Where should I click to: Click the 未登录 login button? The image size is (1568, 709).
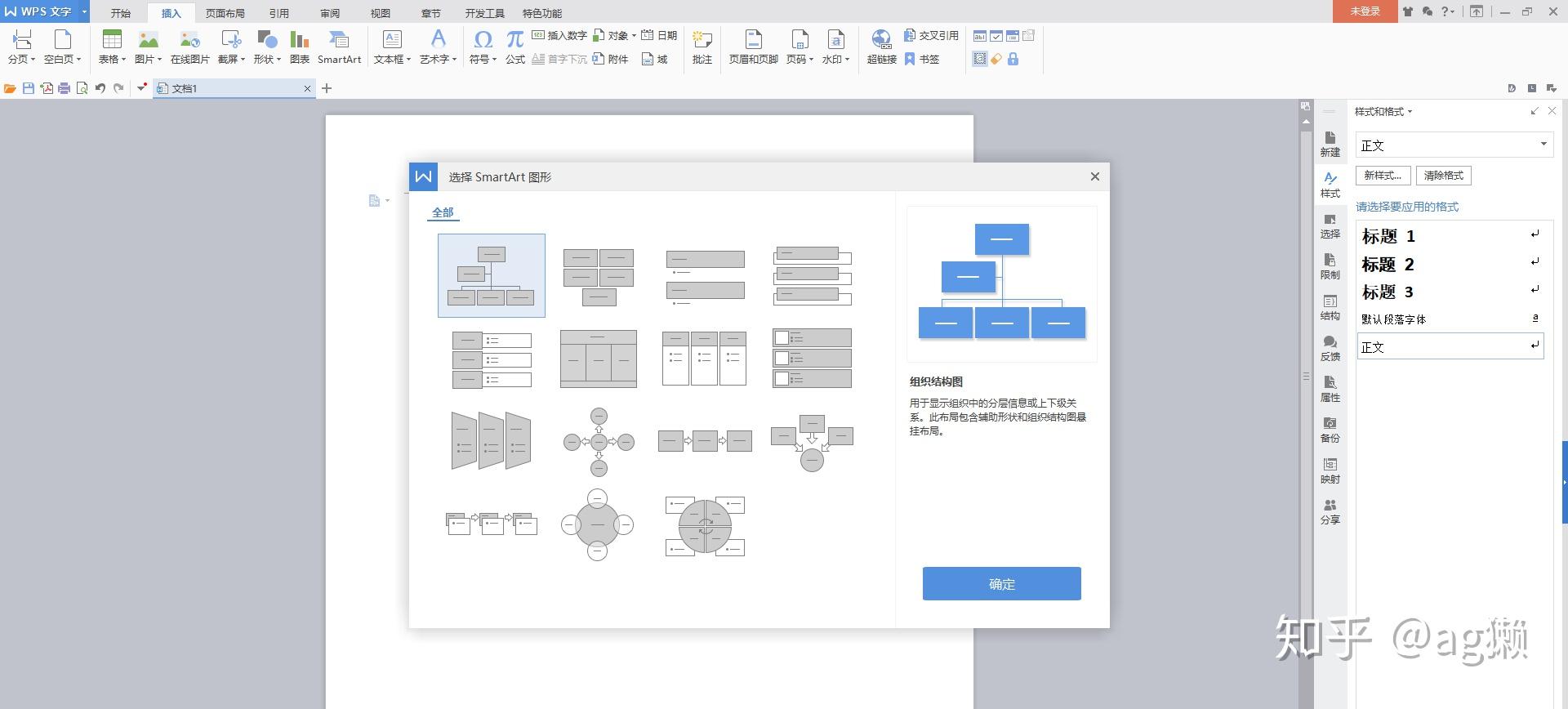[1365, 11]
